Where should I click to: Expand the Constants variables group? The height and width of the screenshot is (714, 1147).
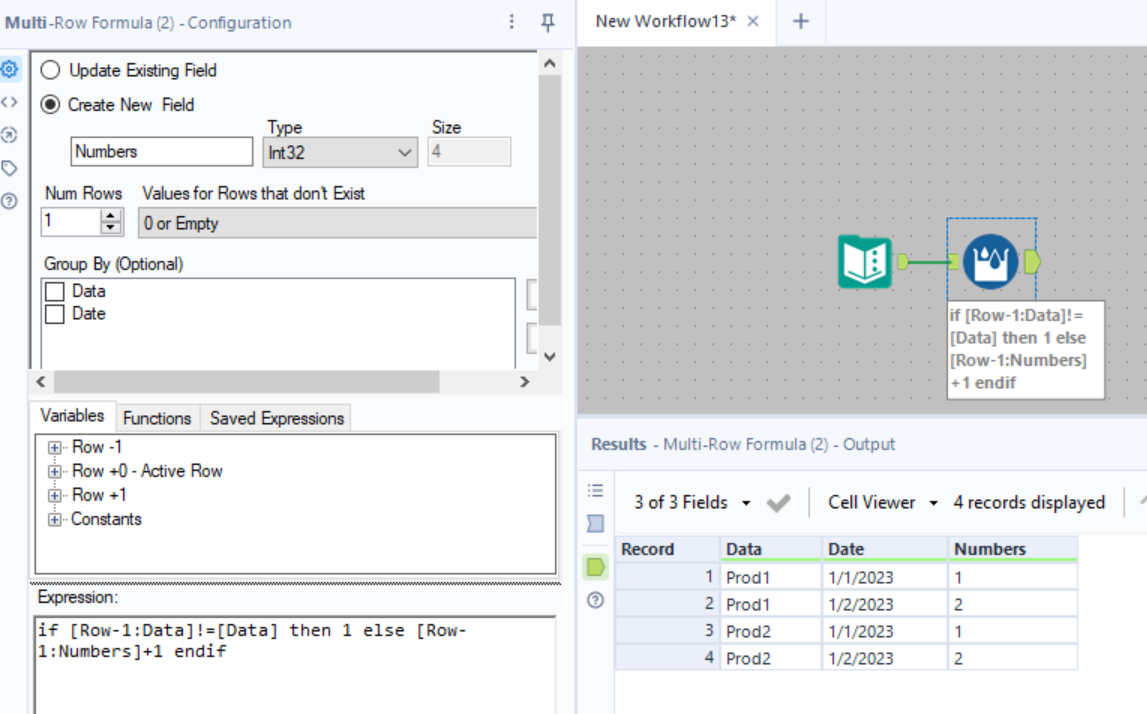(55, 519)
